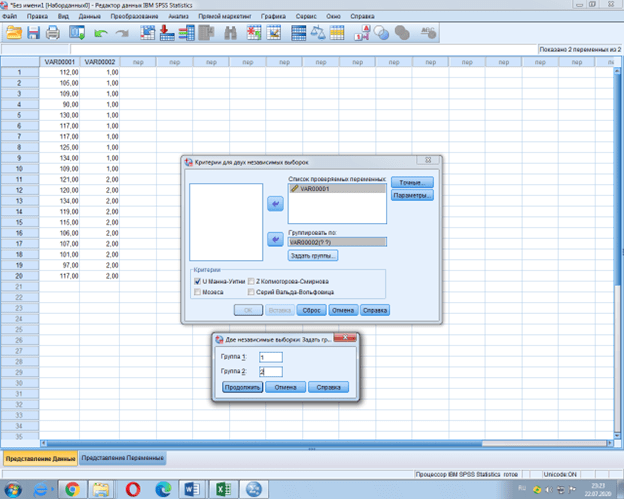The width and height of the screenshot is (624, 499).
Task: Toggle value labels icon
Action: pos(362,33)
